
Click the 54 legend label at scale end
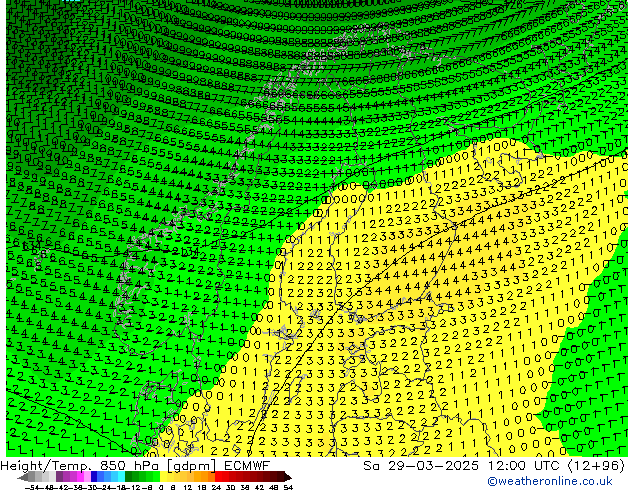coord(288,487)
